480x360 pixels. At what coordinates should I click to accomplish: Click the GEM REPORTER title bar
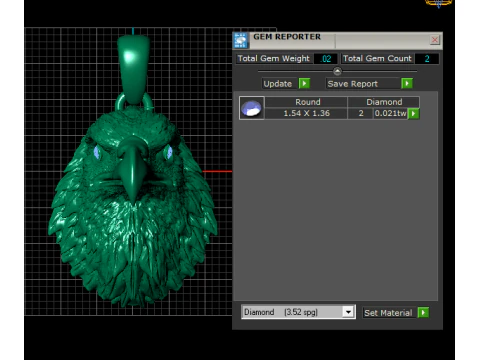coord(337,41)
